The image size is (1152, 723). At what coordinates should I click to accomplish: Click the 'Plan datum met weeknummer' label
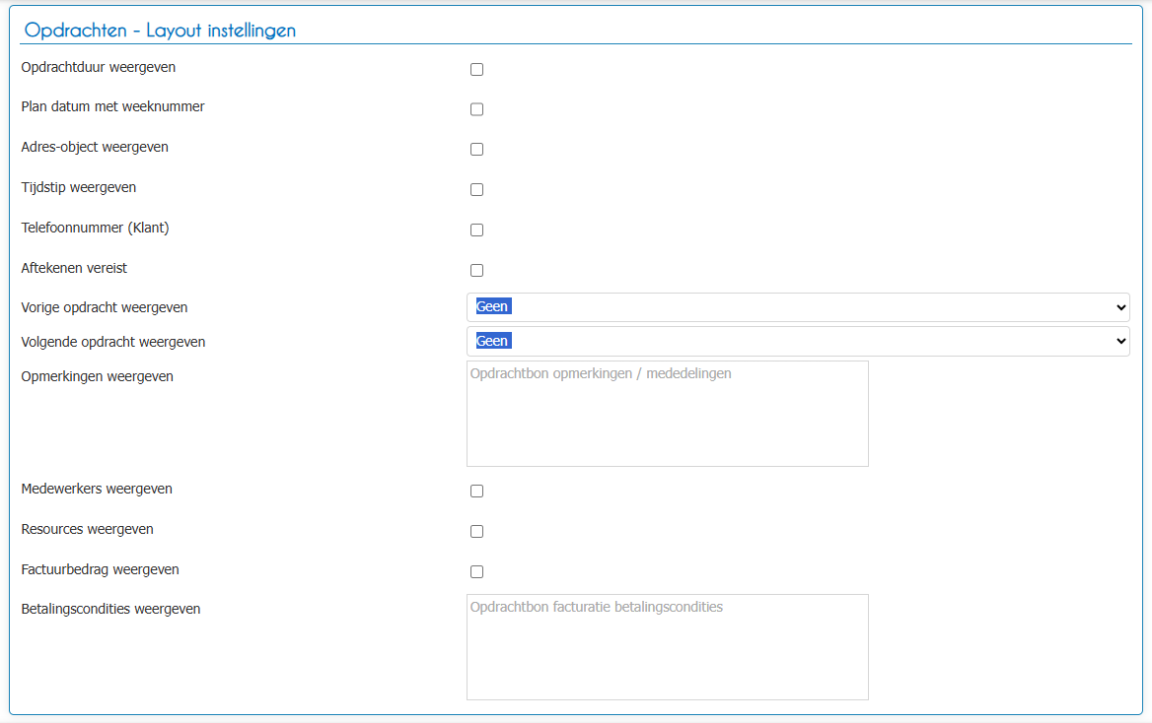point(112,107)
